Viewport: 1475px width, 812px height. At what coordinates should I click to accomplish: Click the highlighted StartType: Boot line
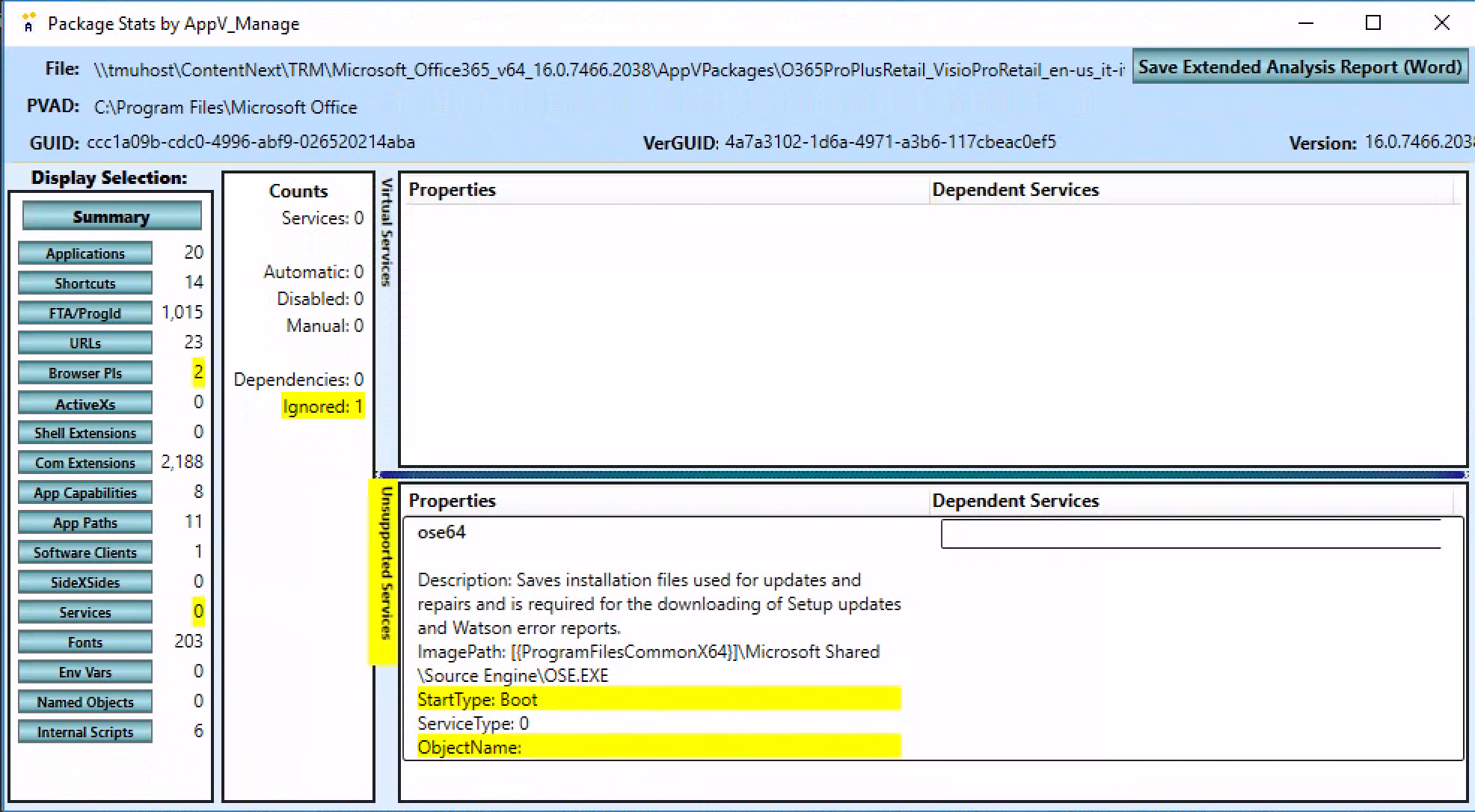[x=659, y=699]
